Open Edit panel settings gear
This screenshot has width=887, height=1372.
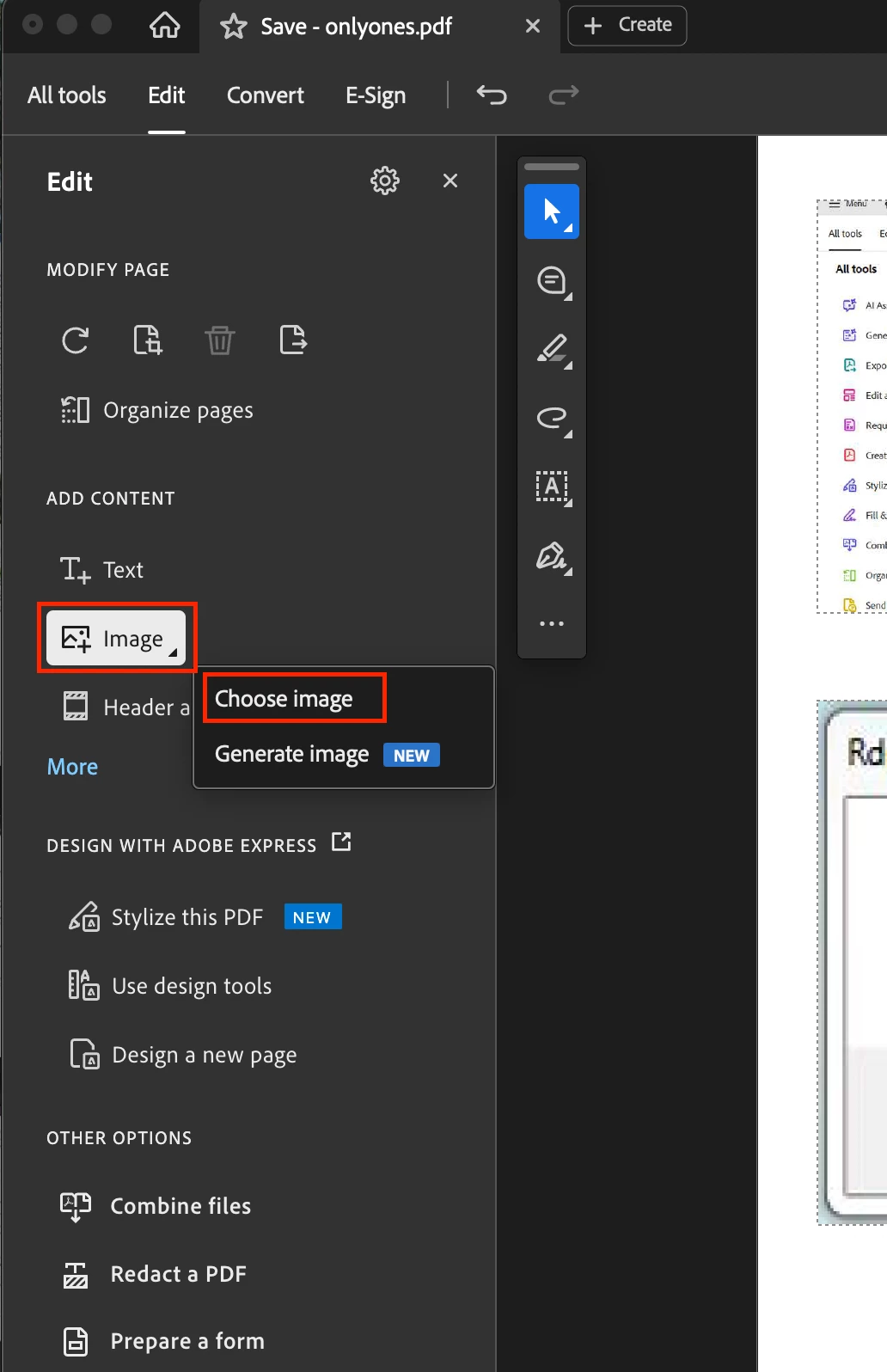click(x=384, y=181)
